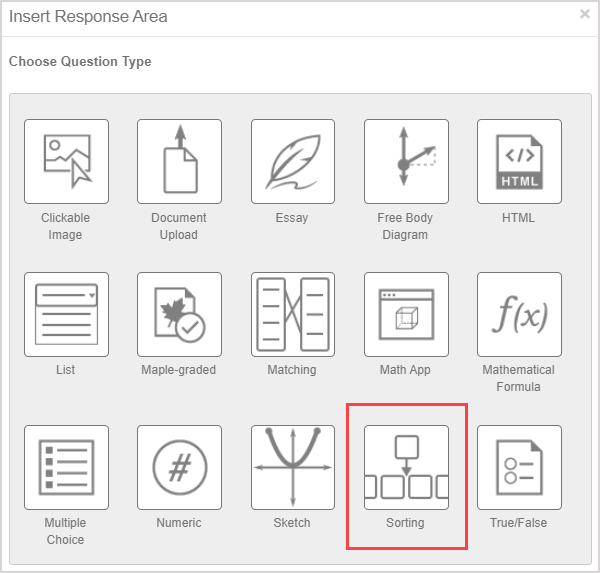Select the Free Body Diagram icon
Viewport: 600px width, 573px height.
[406, 162]
